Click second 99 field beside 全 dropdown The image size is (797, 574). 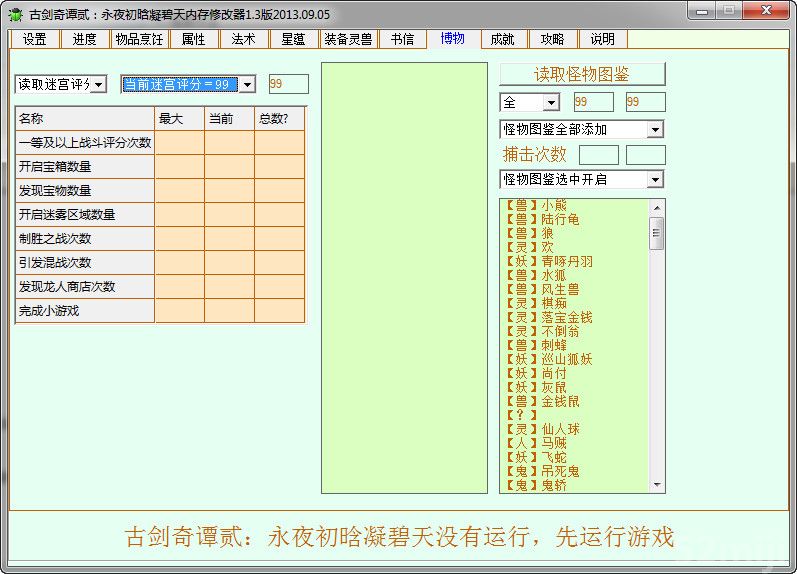point(646,102)
